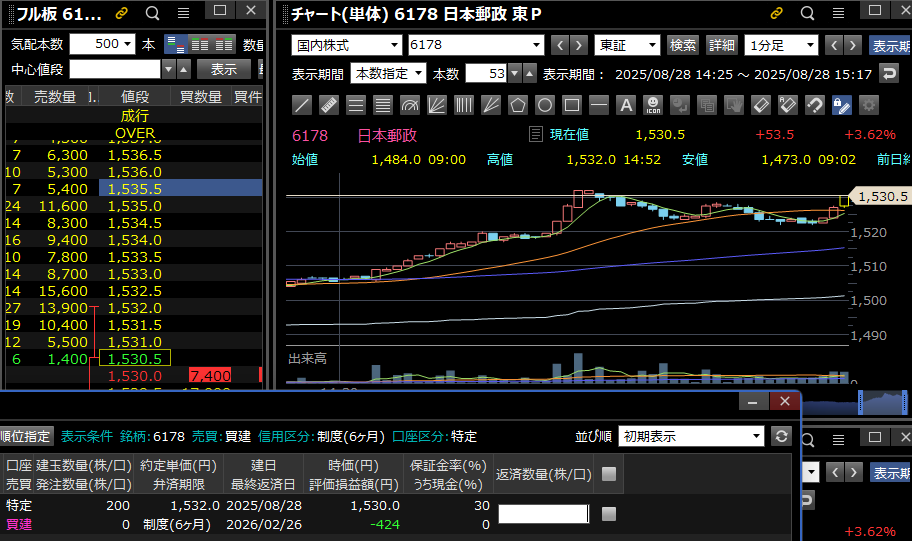Image resolution: width=912 pixels, height=541 pixels.
Task: Select the circle shape tool
Action: [545, 105]
